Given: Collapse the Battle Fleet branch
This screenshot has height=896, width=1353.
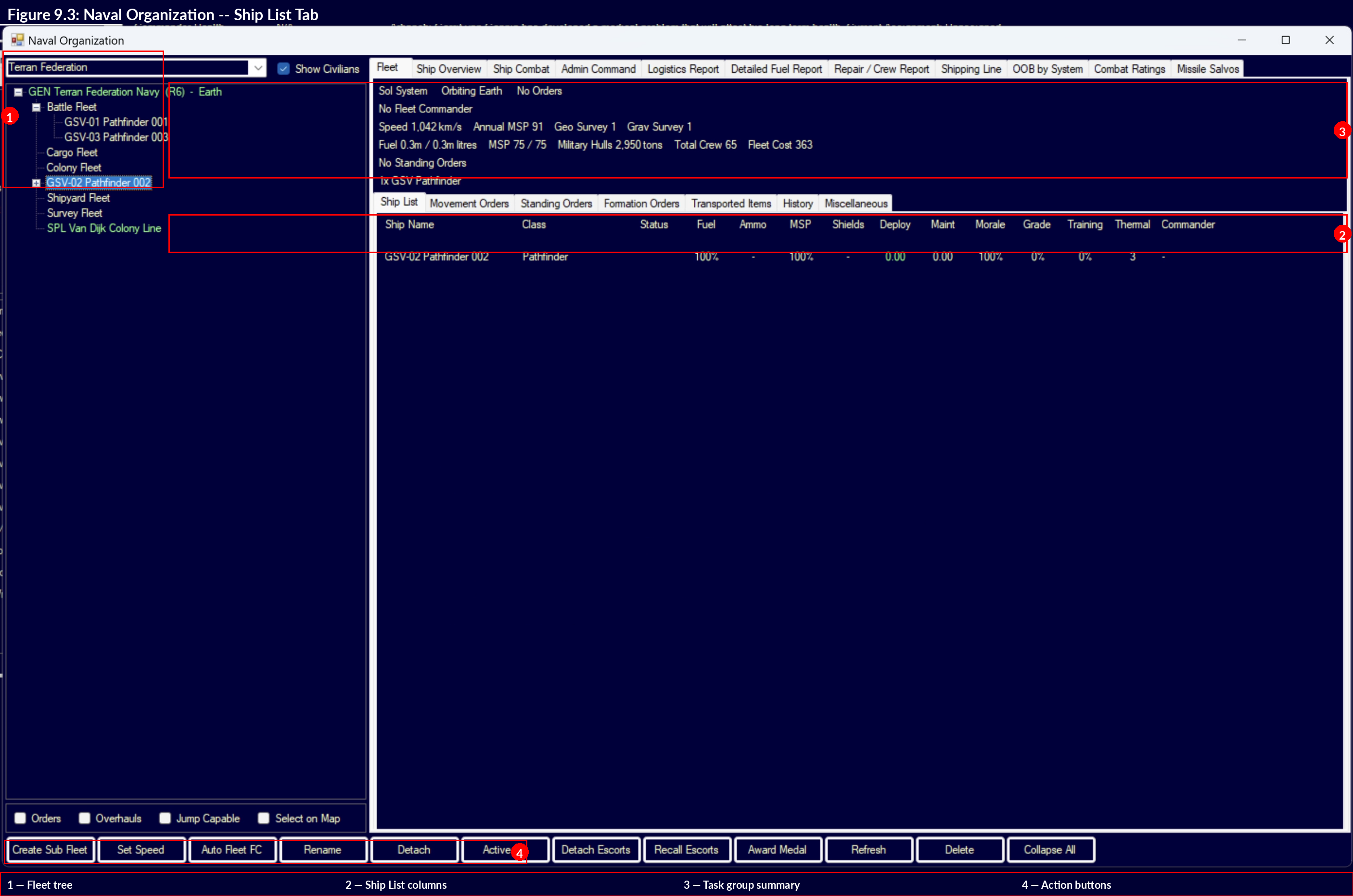Looking at the screenshot, I should click(36, 107).
